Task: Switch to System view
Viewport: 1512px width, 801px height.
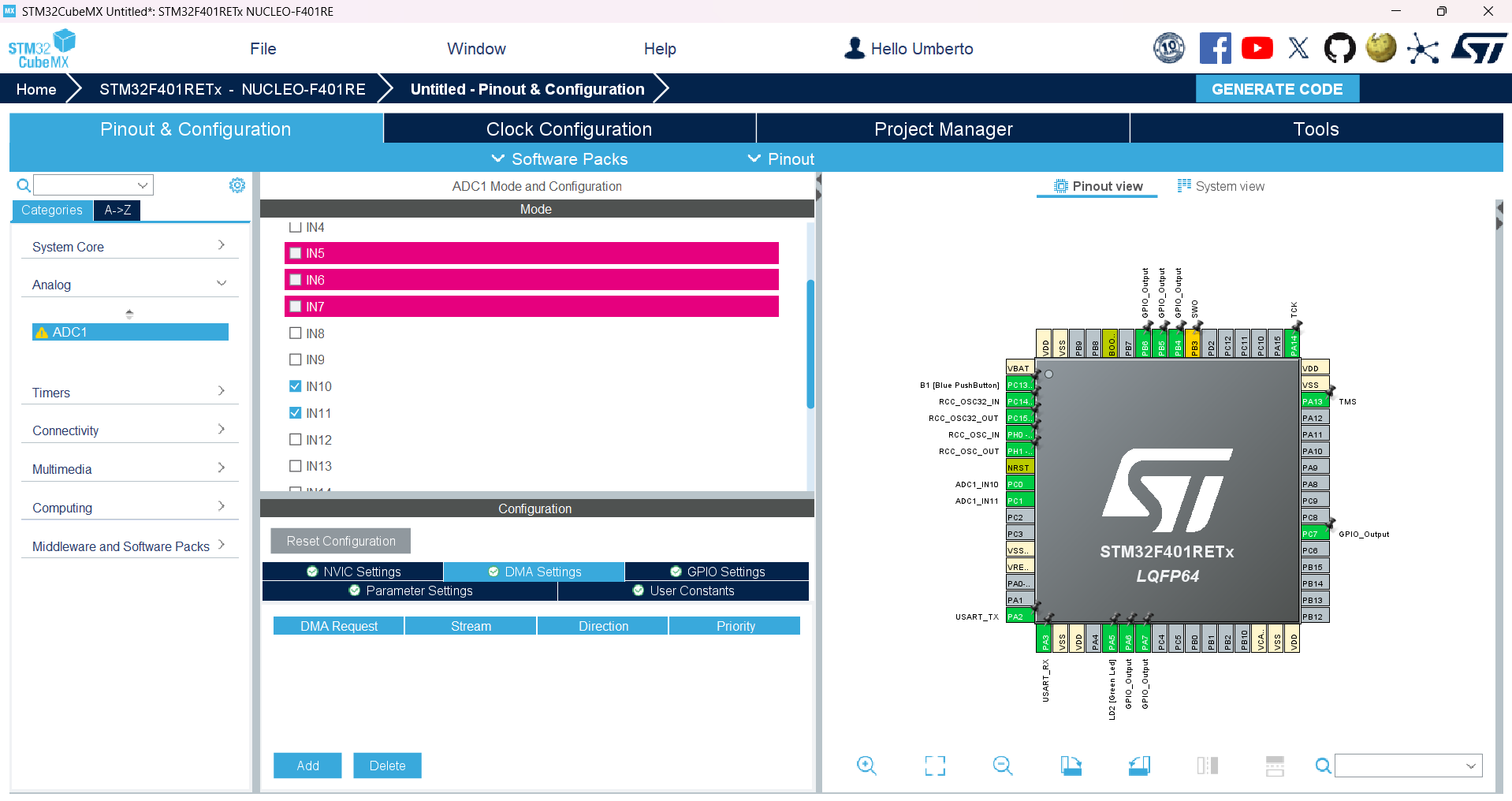Action: 1220,186
